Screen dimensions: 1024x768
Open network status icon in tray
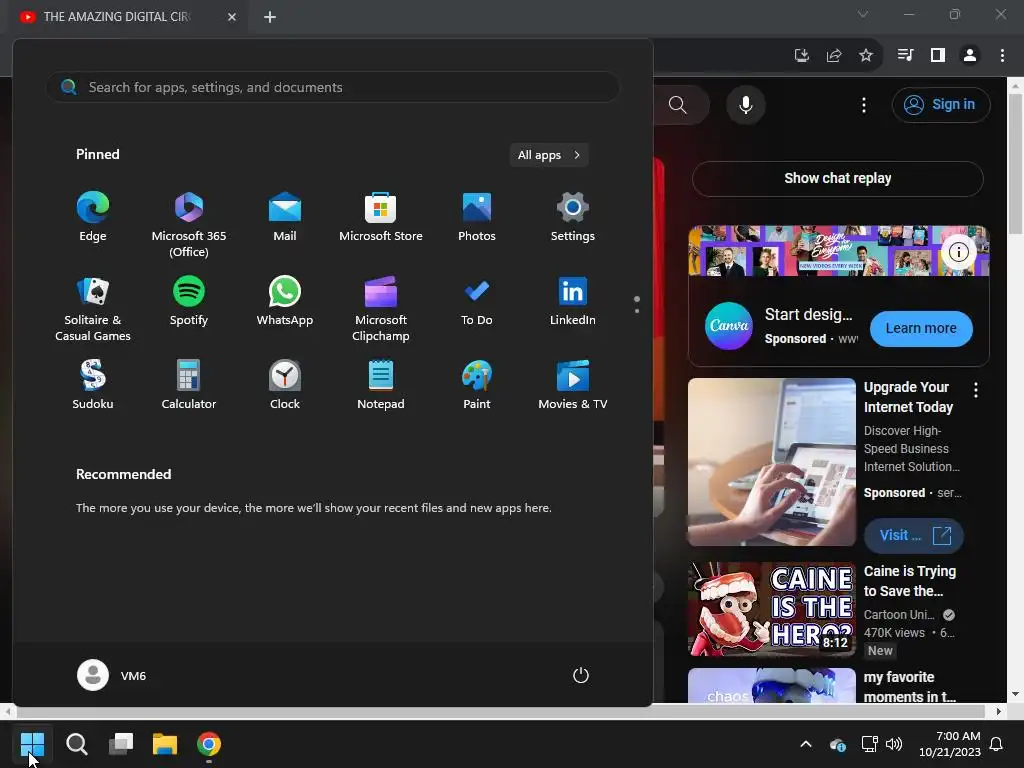coord(869,744)
